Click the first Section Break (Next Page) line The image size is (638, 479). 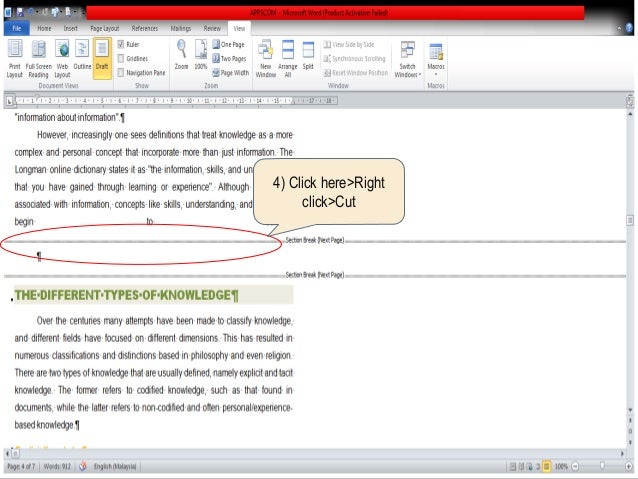[315, 240]
